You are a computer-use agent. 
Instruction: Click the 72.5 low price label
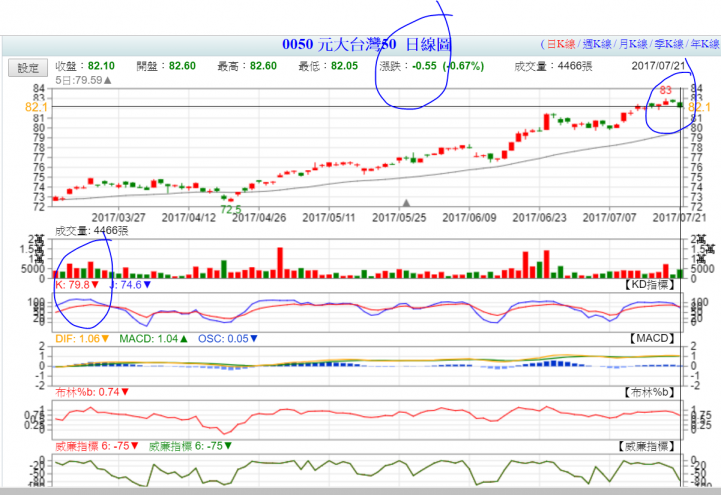tap(231, 210)
